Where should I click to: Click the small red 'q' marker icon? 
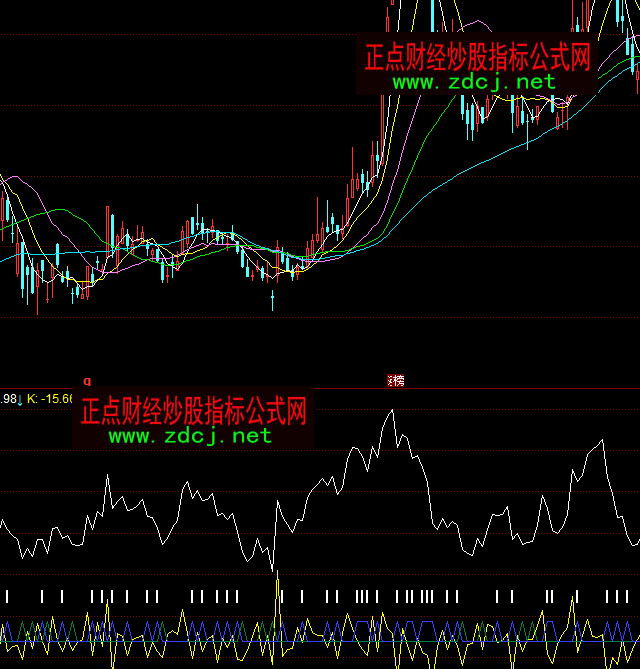87,381
